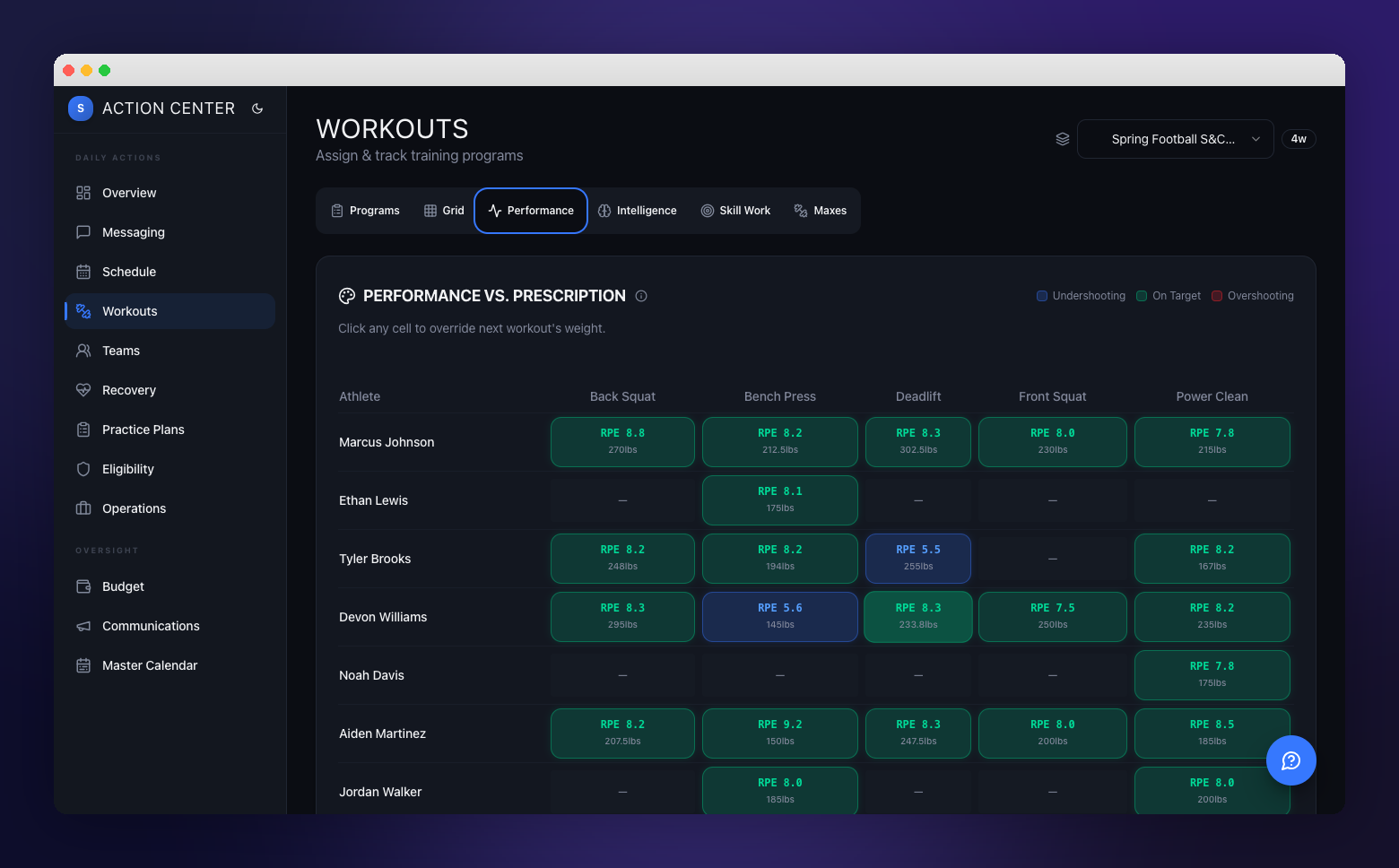This screenshot has height=868, width=1399.
Task: Toggle dark mode moon icon
Action: [x=257, y=108]
